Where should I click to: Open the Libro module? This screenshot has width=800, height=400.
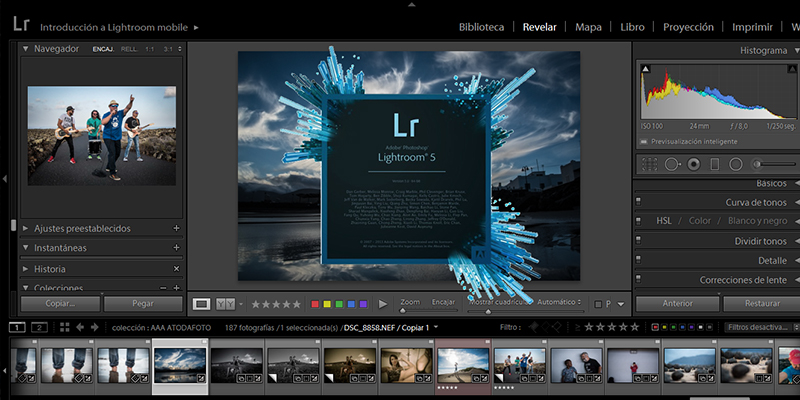coord(632,27)
